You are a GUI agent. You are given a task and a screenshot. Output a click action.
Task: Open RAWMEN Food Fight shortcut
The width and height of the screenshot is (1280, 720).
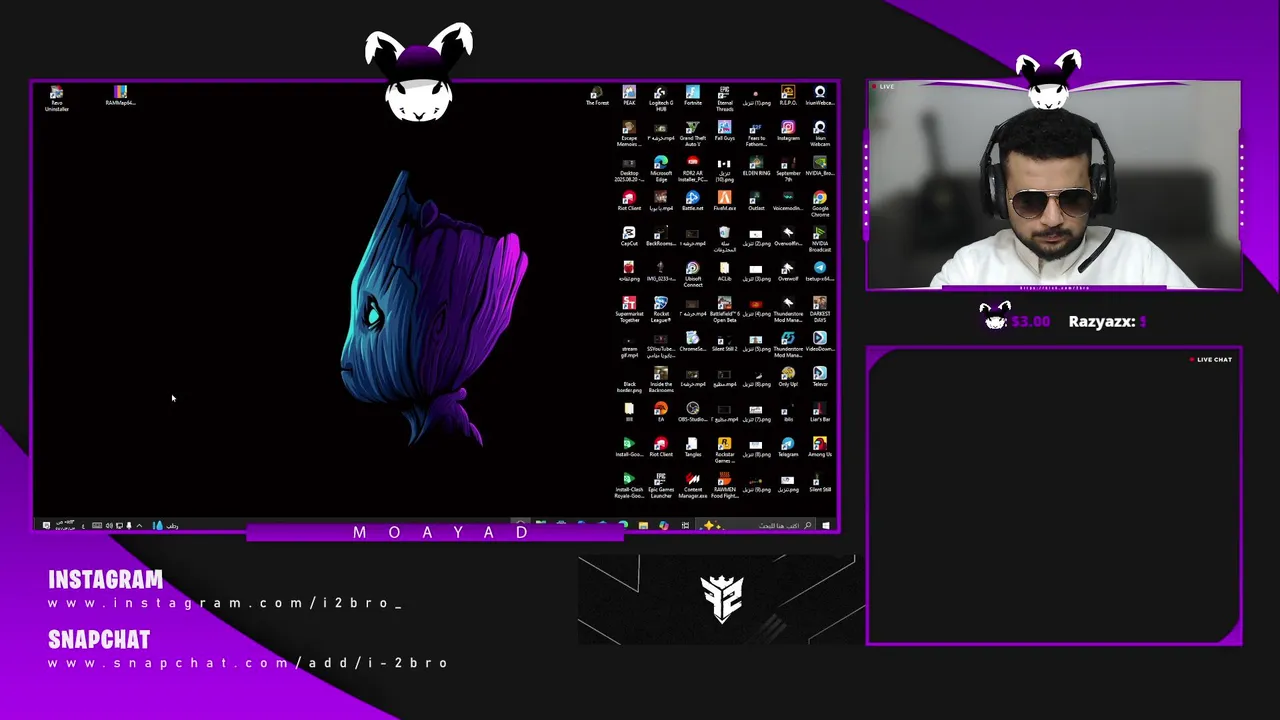tap(724, 484)
